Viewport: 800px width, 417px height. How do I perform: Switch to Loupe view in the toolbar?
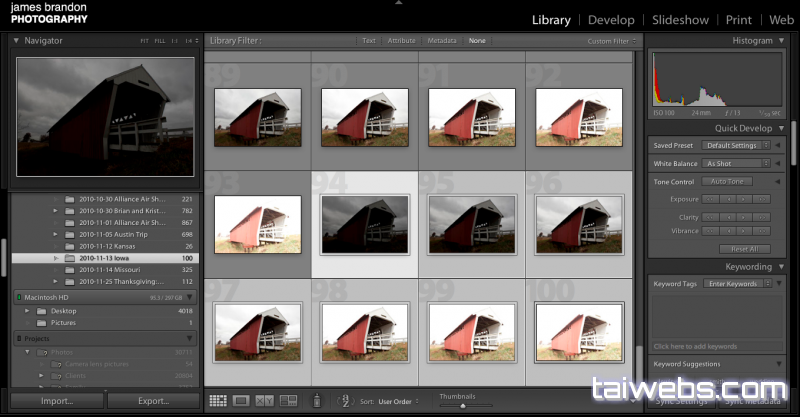point(241,401)
